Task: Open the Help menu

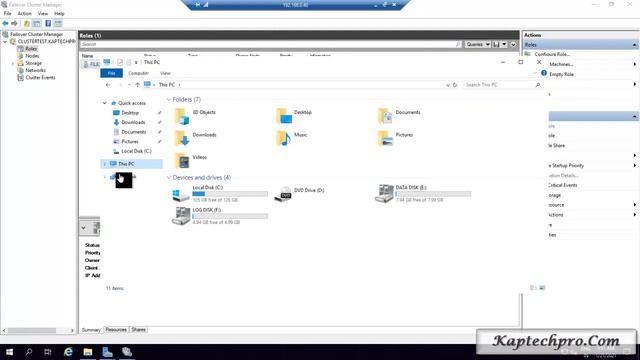Action: [59, 13]
